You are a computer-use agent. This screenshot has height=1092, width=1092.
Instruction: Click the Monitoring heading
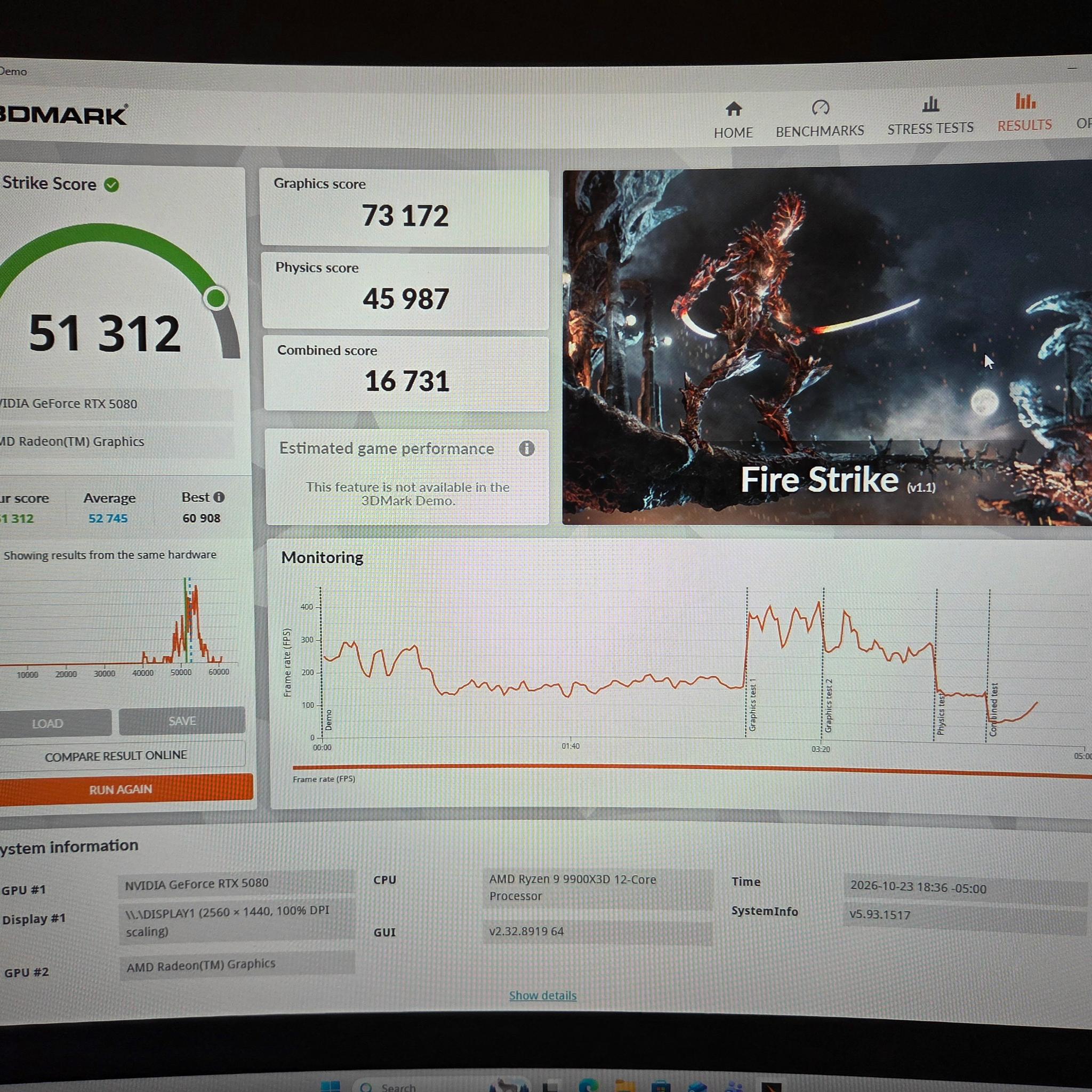coord(322,557)
